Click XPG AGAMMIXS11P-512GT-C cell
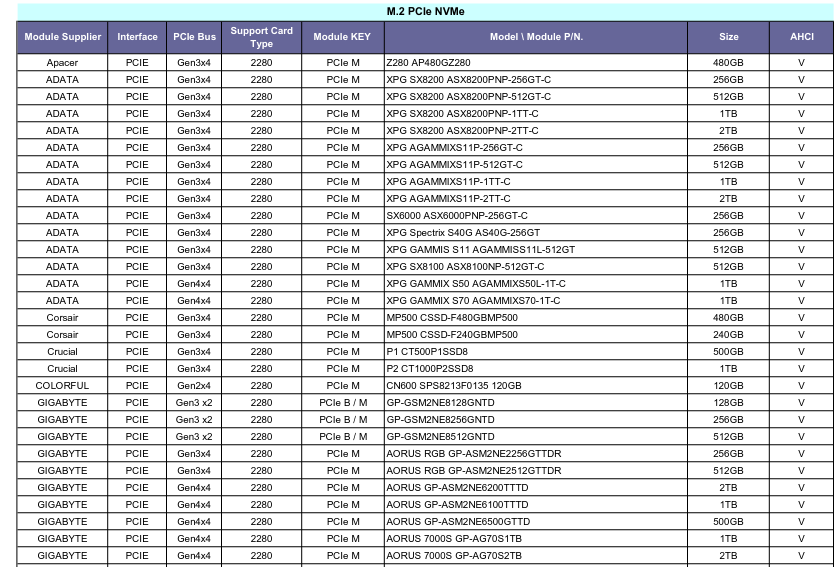Screen dimensions: 840x567 [x=536, y=165]
